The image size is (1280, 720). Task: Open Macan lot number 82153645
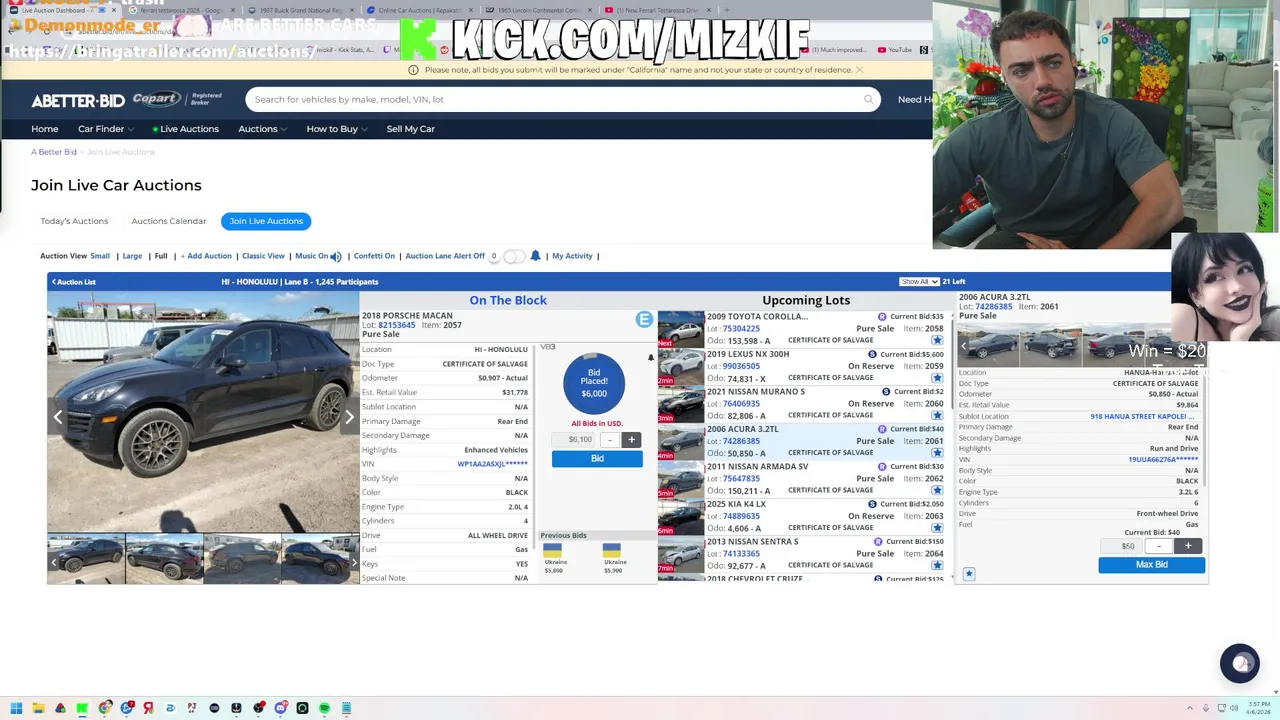click(x=396, y=325)
